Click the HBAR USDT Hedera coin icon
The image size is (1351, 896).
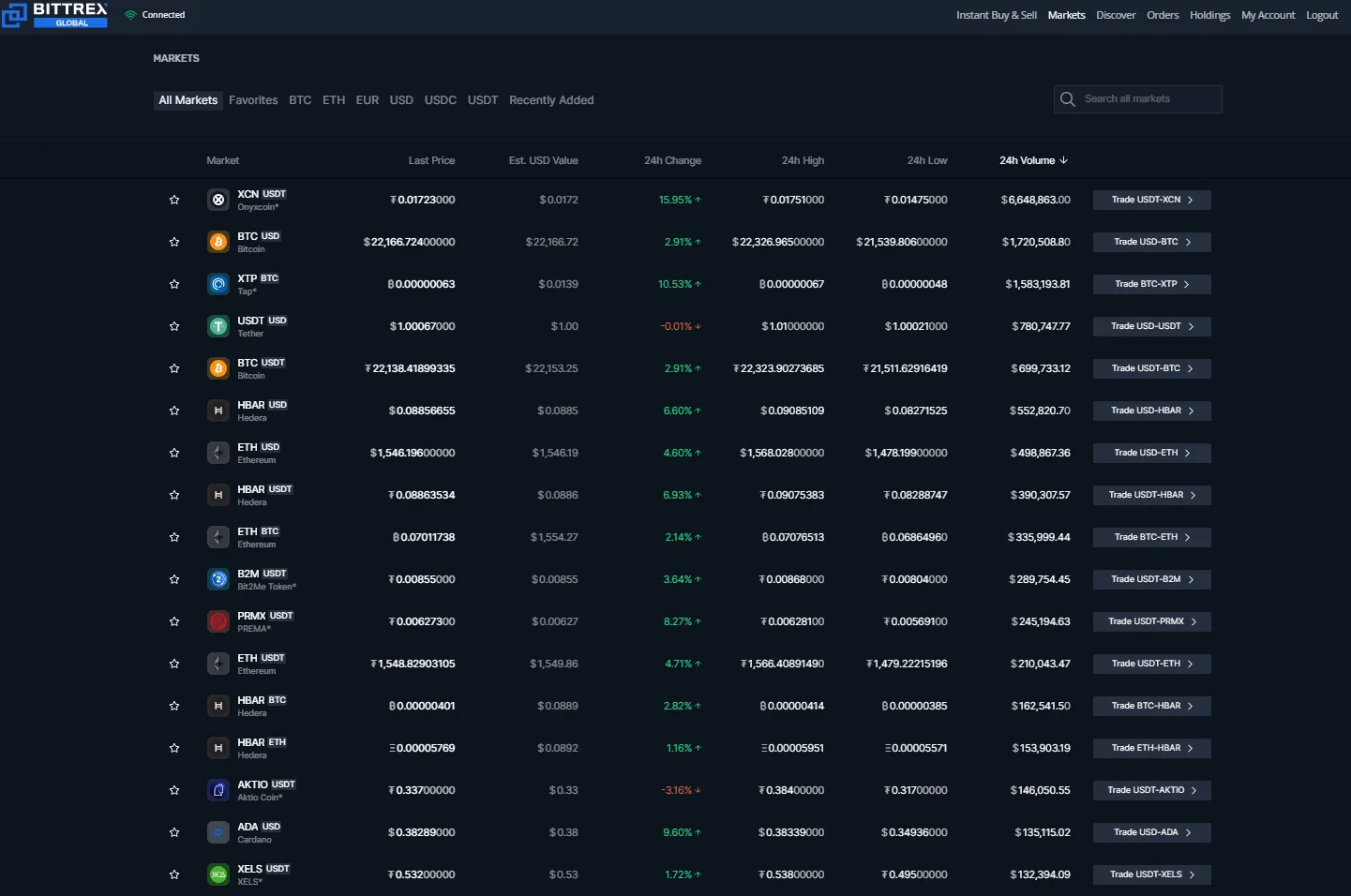pos(218,495)
